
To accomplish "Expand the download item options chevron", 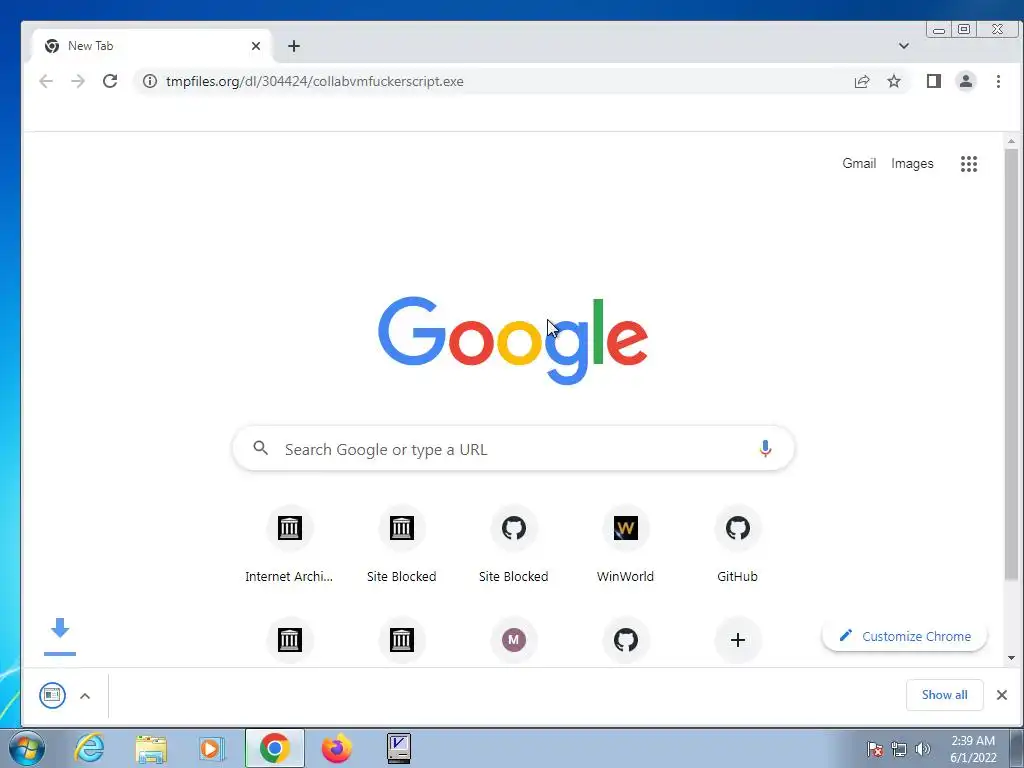I will [85, 696].
